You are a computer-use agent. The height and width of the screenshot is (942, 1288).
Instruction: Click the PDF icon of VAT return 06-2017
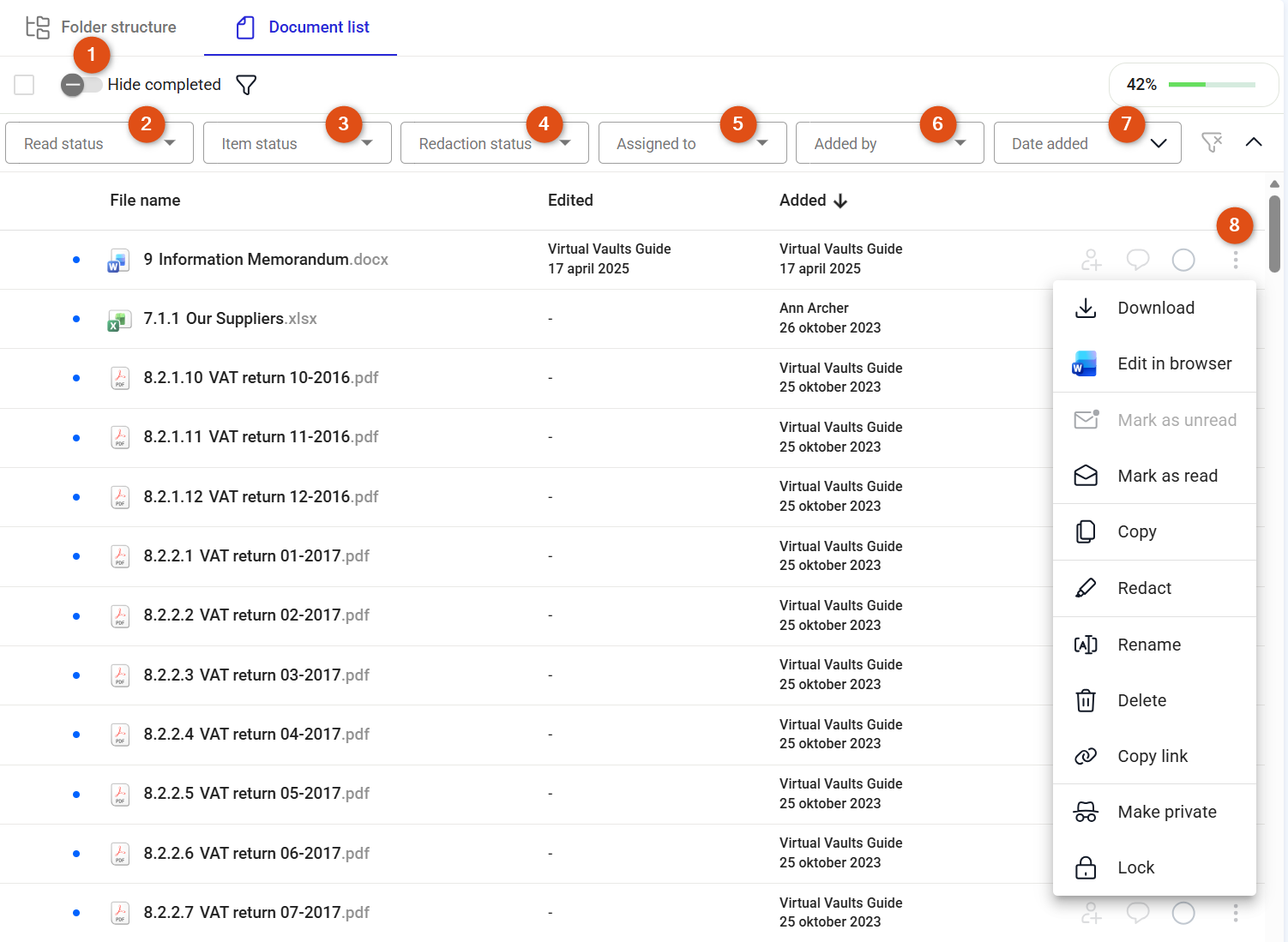tap(120, 854)
